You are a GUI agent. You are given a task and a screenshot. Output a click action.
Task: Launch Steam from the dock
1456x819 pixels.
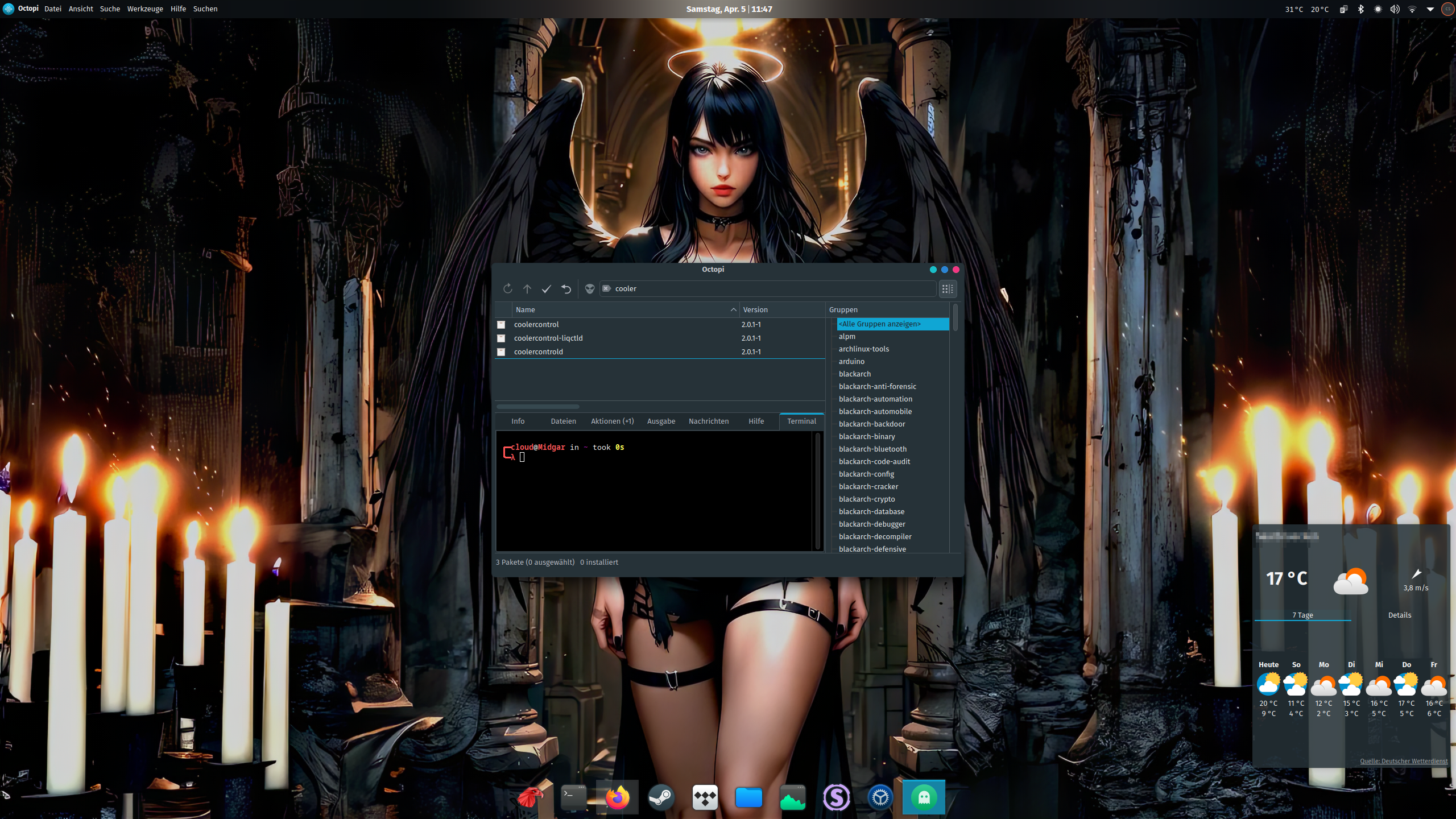point(661,797)
